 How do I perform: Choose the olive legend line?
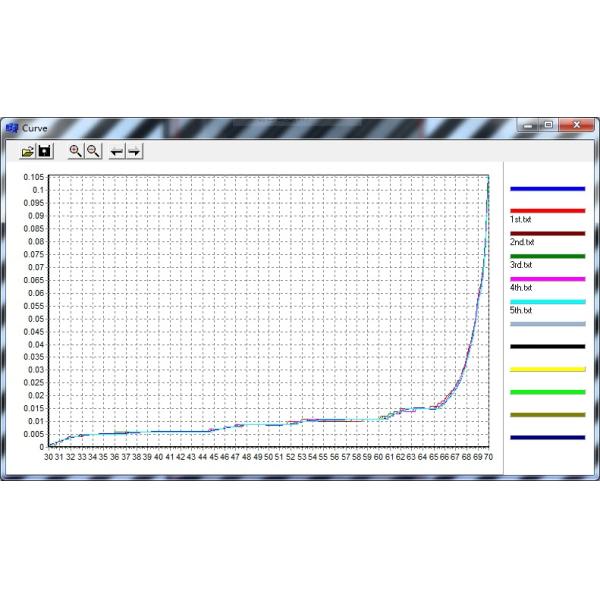[547, 414]
